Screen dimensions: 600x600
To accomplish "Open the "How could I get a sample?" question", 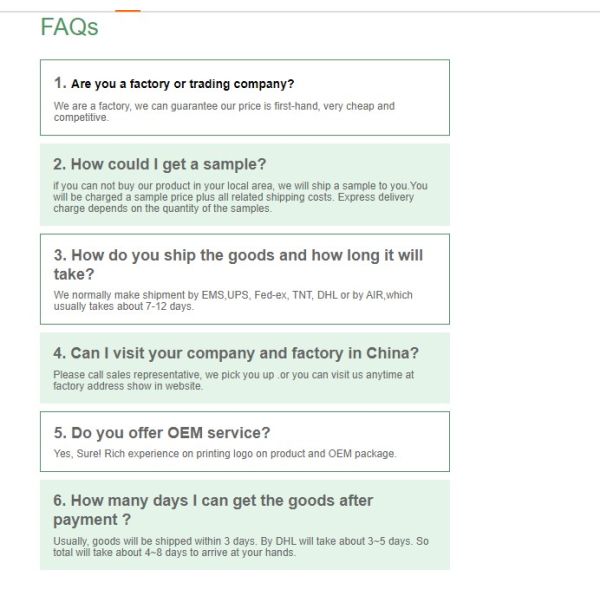I will point(168,164).
